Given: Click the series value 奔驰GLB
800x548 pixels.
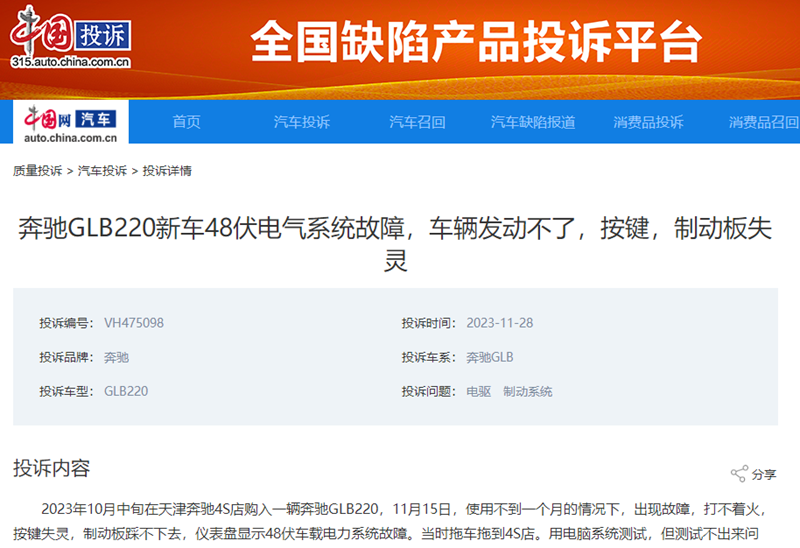Looking at the screenshot, I should (490, 357).
